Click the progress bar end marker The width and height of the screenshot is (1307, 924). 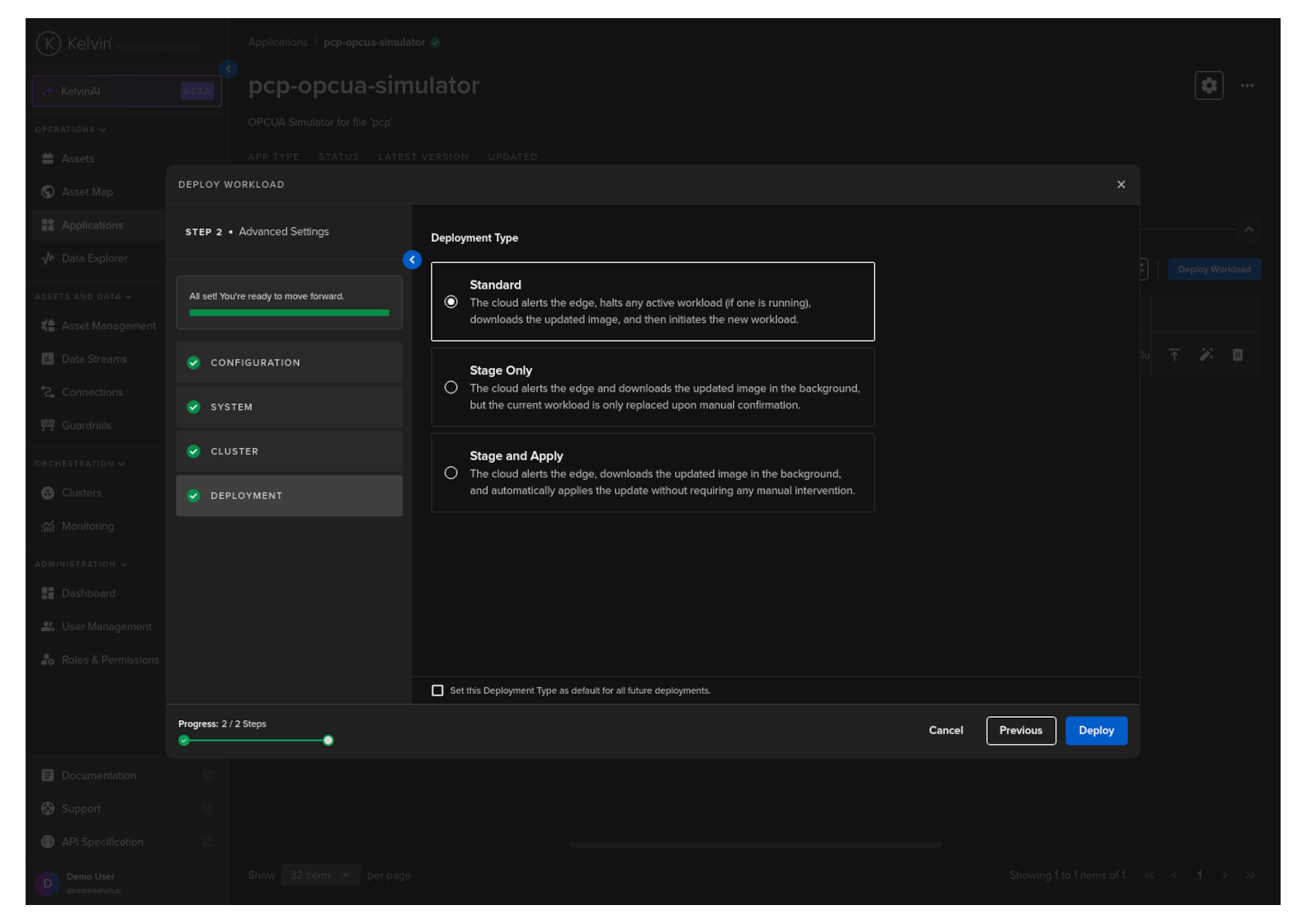(328, 741)
